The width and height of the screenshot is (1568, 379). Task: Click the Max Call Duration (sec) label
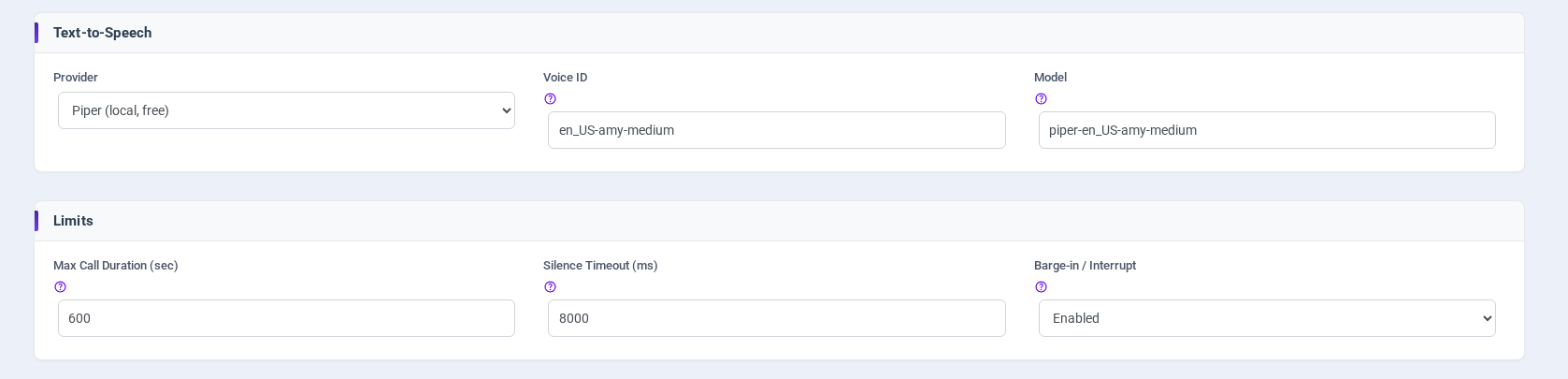coord(116,266)
